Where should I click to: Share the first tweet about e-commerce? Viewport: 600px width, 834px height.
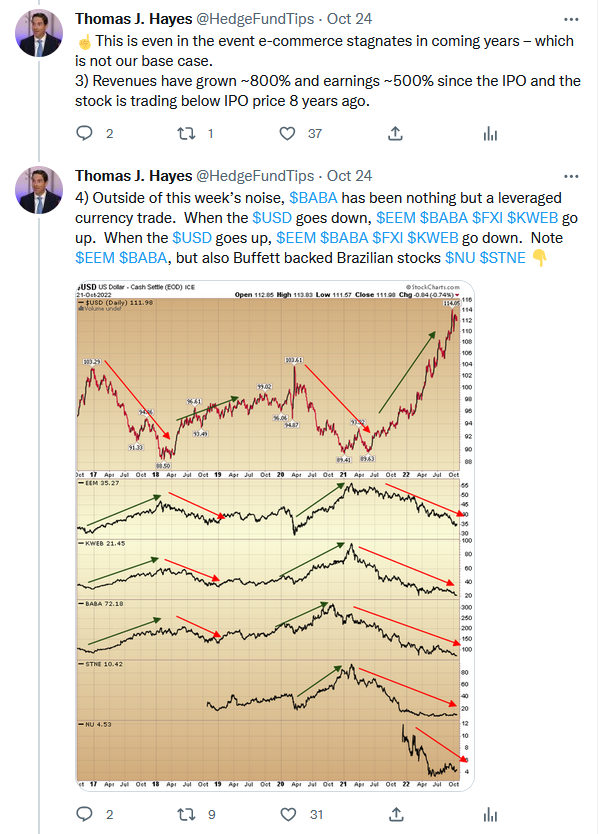[x=395, y=134]
